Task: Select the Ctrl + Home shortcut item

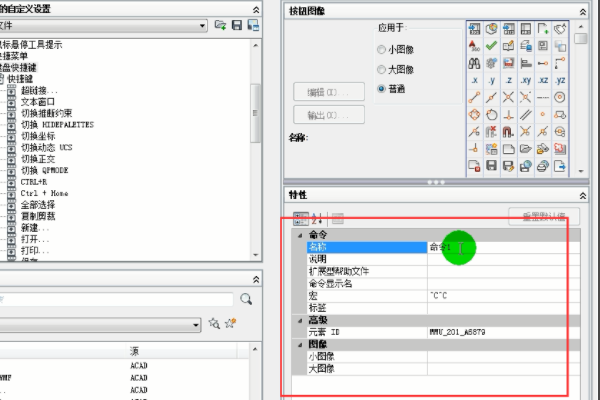Action: coord(44,193)
